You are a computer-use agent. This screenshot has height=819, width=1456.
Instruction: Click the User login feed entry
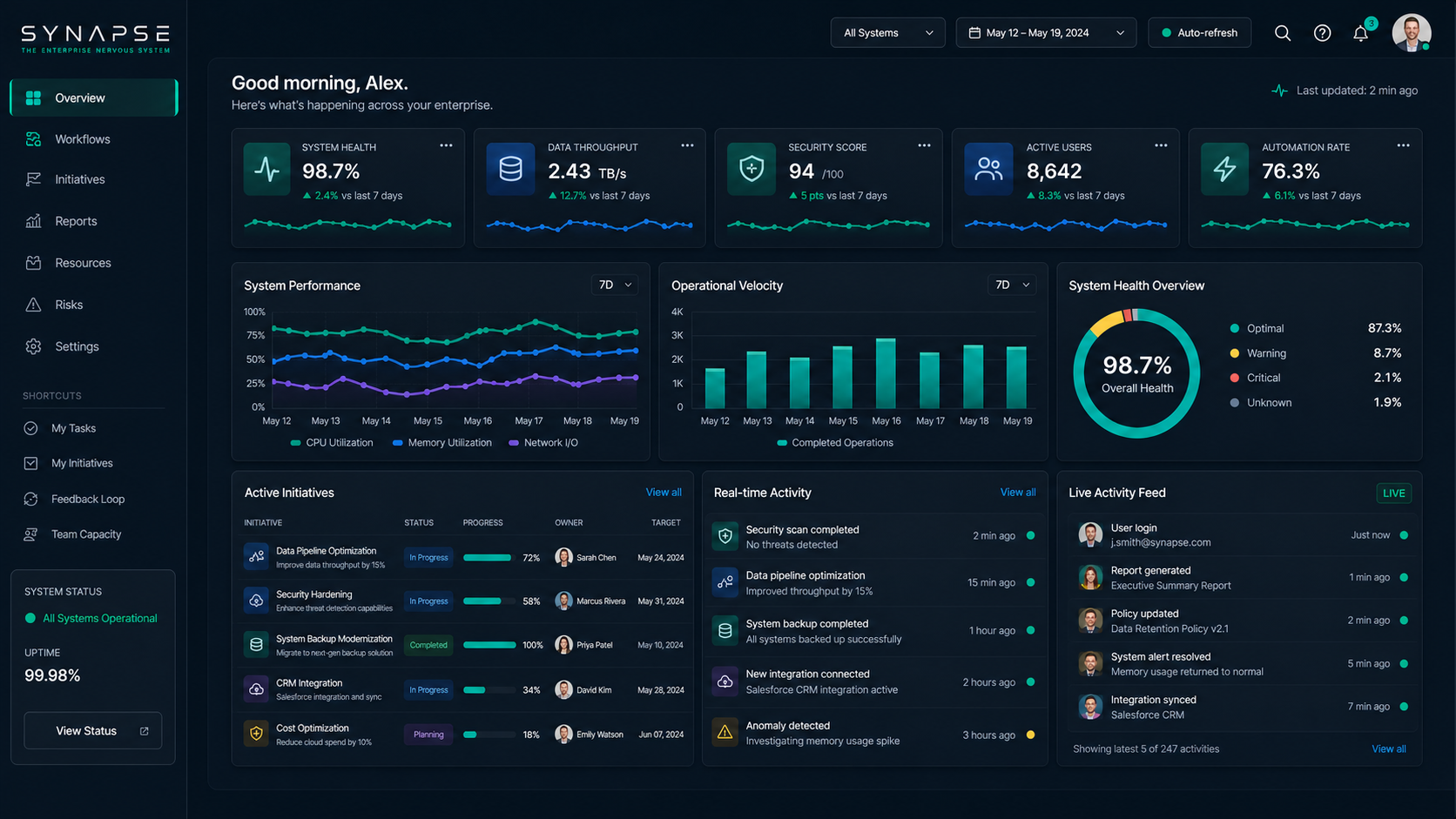tap(1244, 535)
